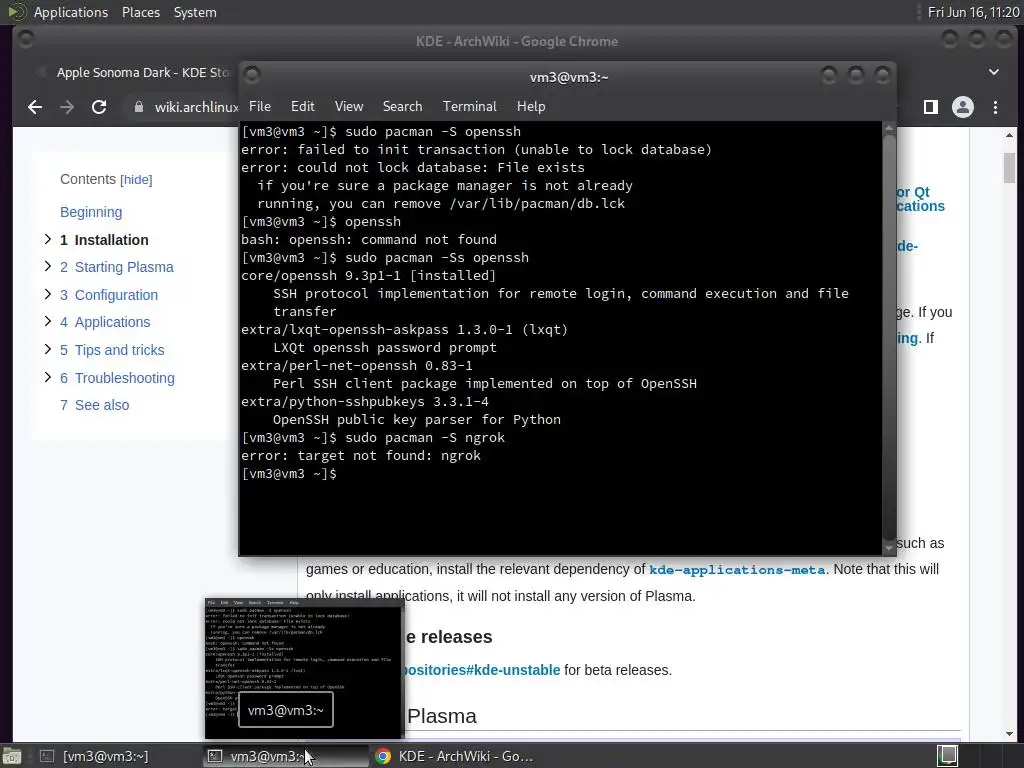Expand the Starting Plasma section chevron
Viewport: 1024px width, 768px height.
coord(48,266)
